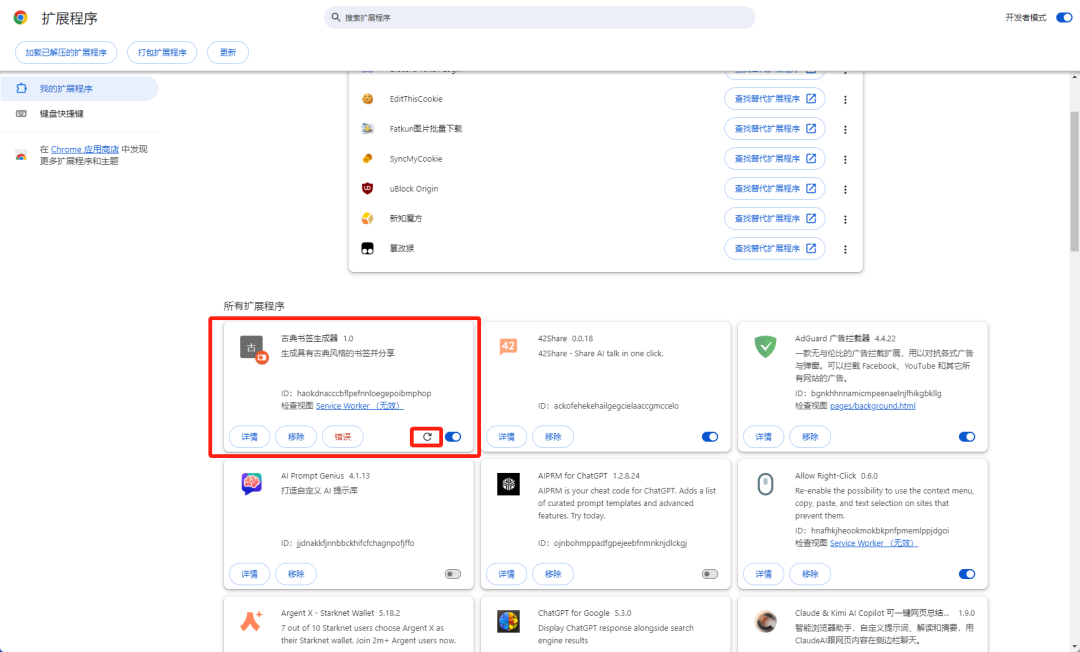Click 查找替代扩展程序 for 新知魔方
The height and width of the screenshot is (652, 1080).
[x=775, y=218]
